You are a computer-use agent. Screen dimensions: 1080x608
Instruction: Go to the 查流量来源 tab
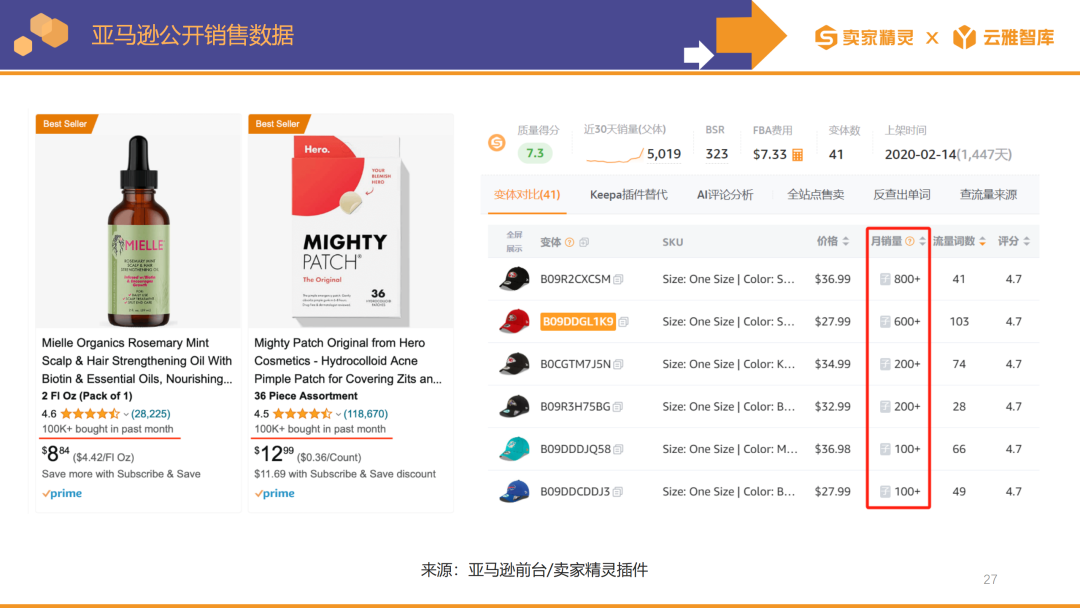point(988,195)
